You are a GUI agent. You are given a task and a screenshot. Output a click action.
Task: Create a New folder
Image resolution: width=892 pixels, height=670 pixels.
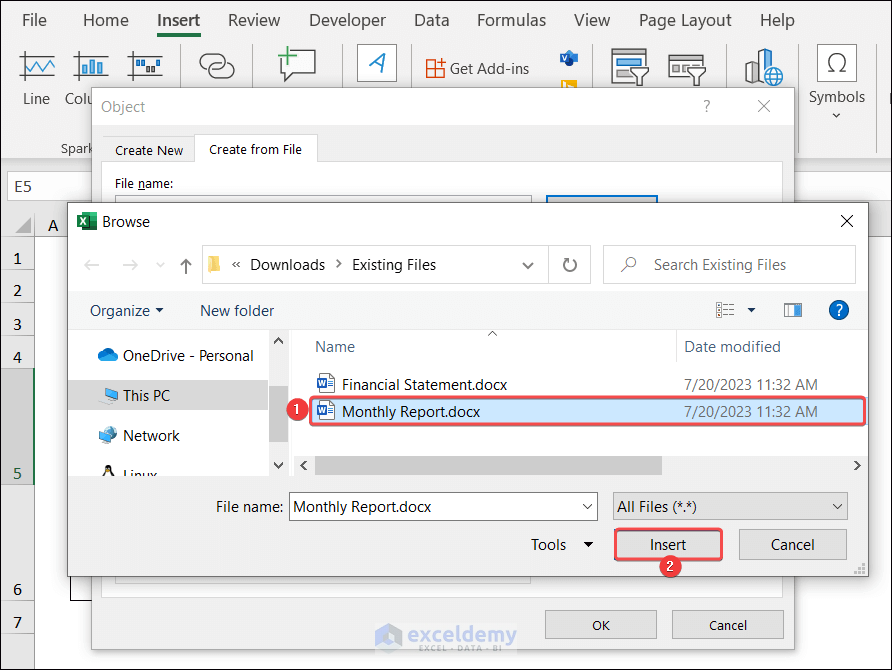click(x=237, y=311)
